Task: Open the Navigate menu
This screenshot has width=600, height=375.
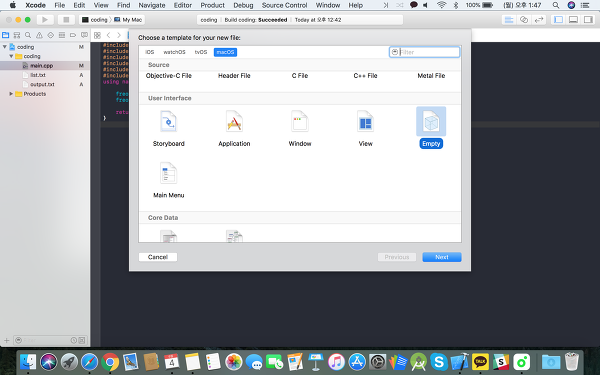Action: click(152, 5)
